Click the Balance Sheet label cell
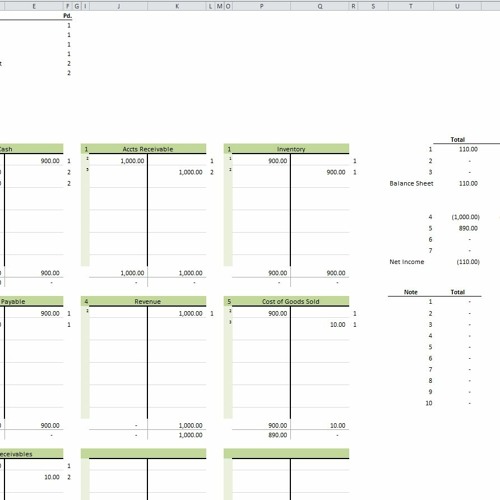 (x=411, y=183)
